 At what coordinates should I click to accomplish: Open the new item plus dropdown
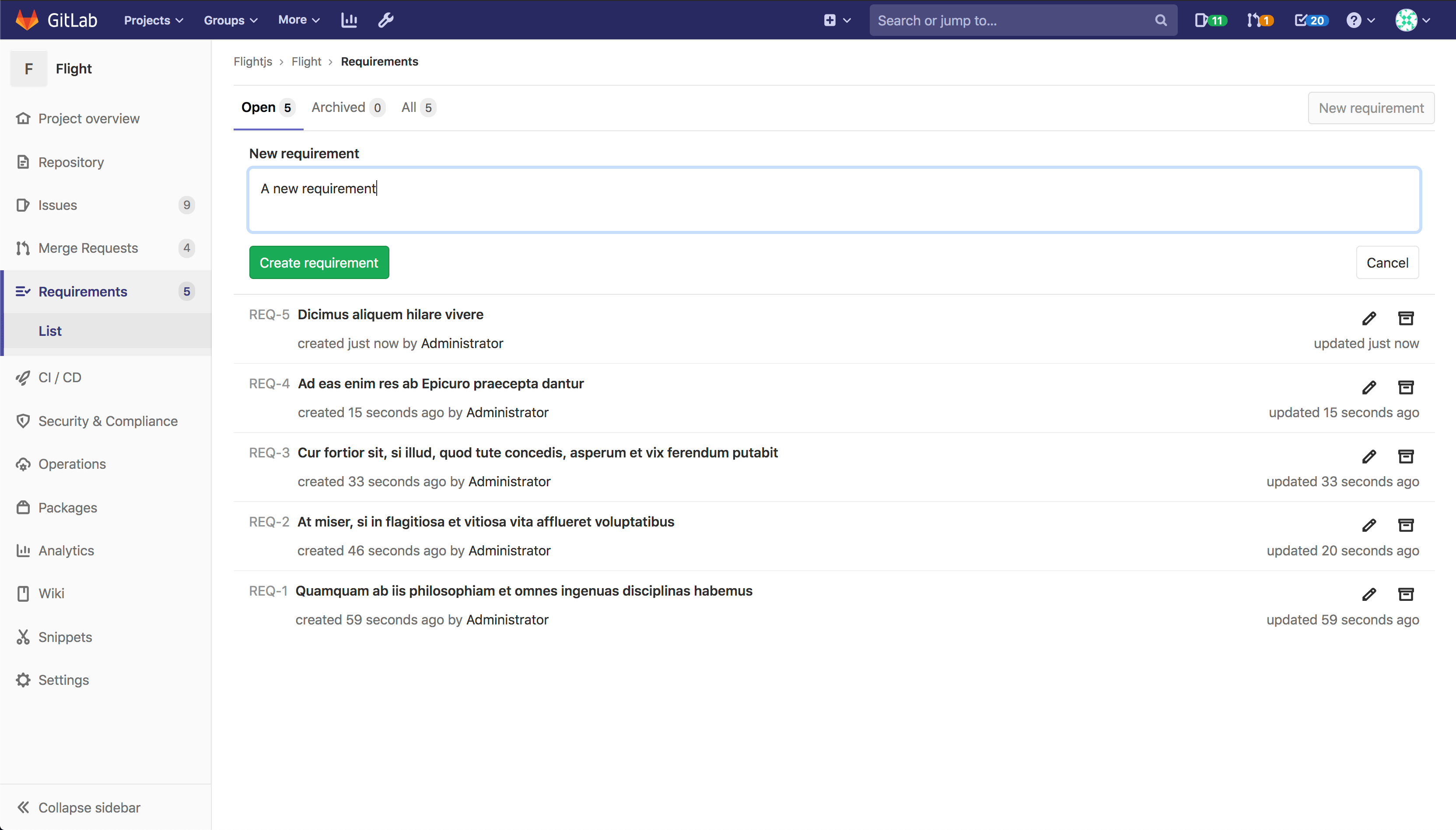coord(836,20)
